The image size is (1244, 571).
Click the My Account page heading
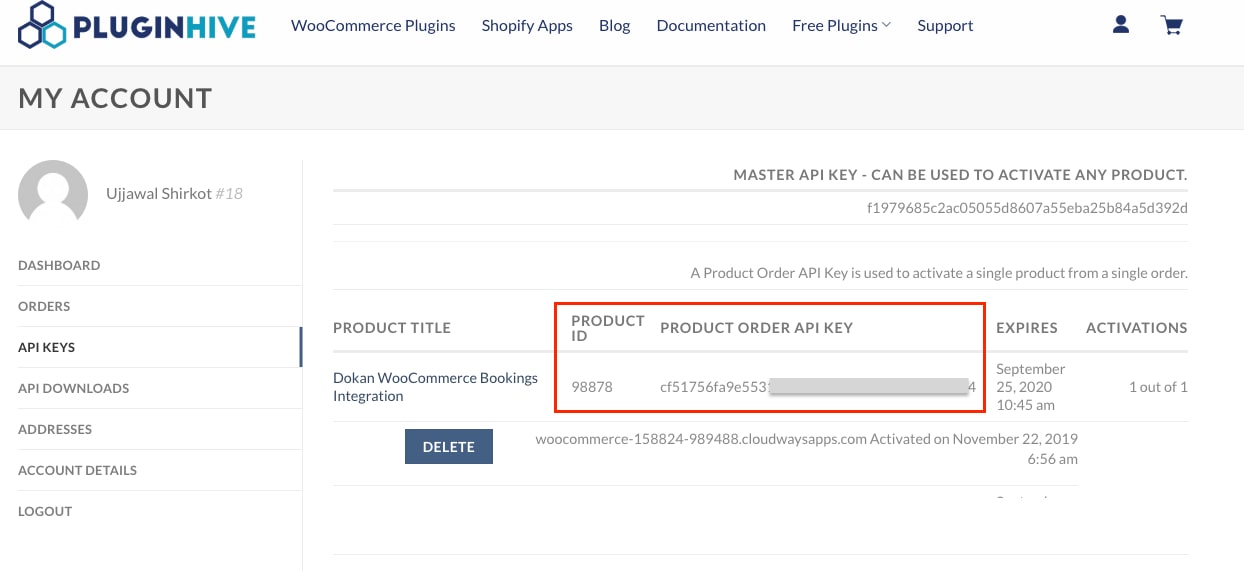(x=115, y=98)
